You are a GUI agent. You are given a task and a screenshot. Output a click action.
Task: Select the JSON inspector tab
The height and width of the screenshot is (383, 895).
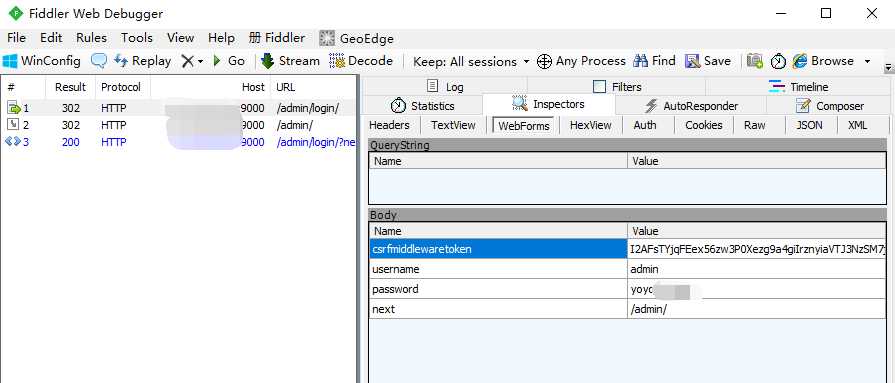pos(809,125)
